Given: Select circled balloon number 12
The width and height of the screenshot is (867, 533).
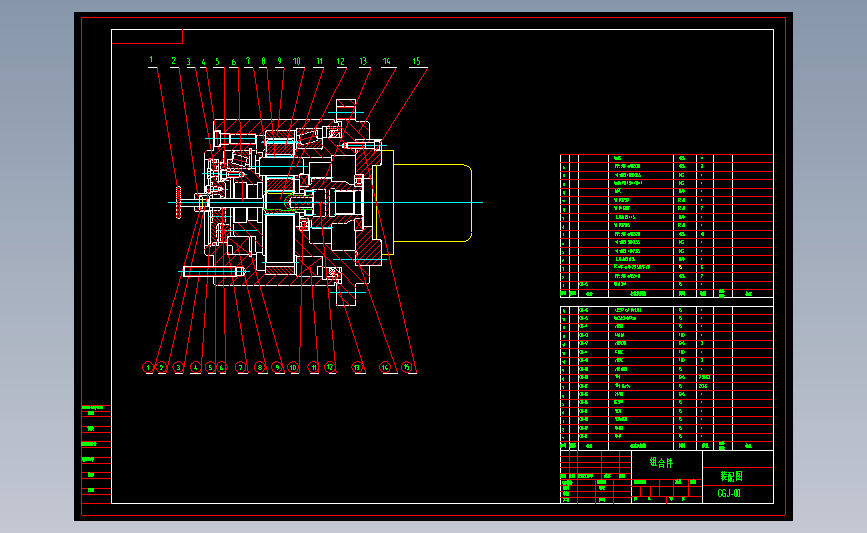Looking at the screenshot, I should click(330, 367).
